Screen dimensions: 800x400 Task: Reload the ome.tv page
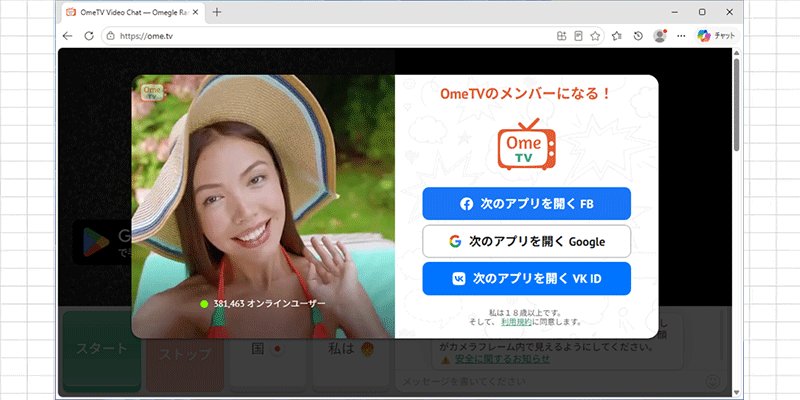click(x=89, y=36)
